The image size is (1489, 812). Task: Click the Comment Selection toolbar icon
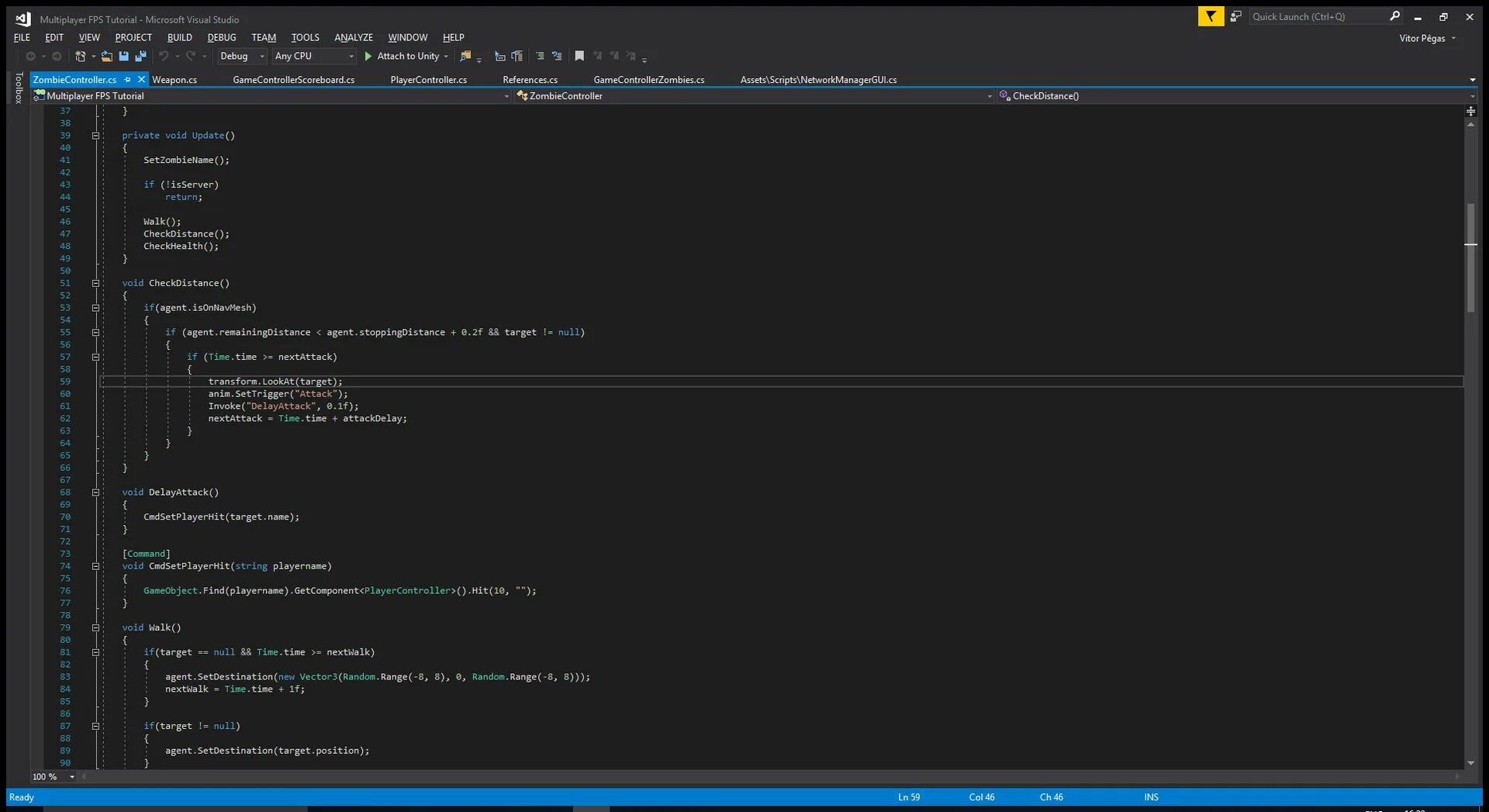(540, 57)
